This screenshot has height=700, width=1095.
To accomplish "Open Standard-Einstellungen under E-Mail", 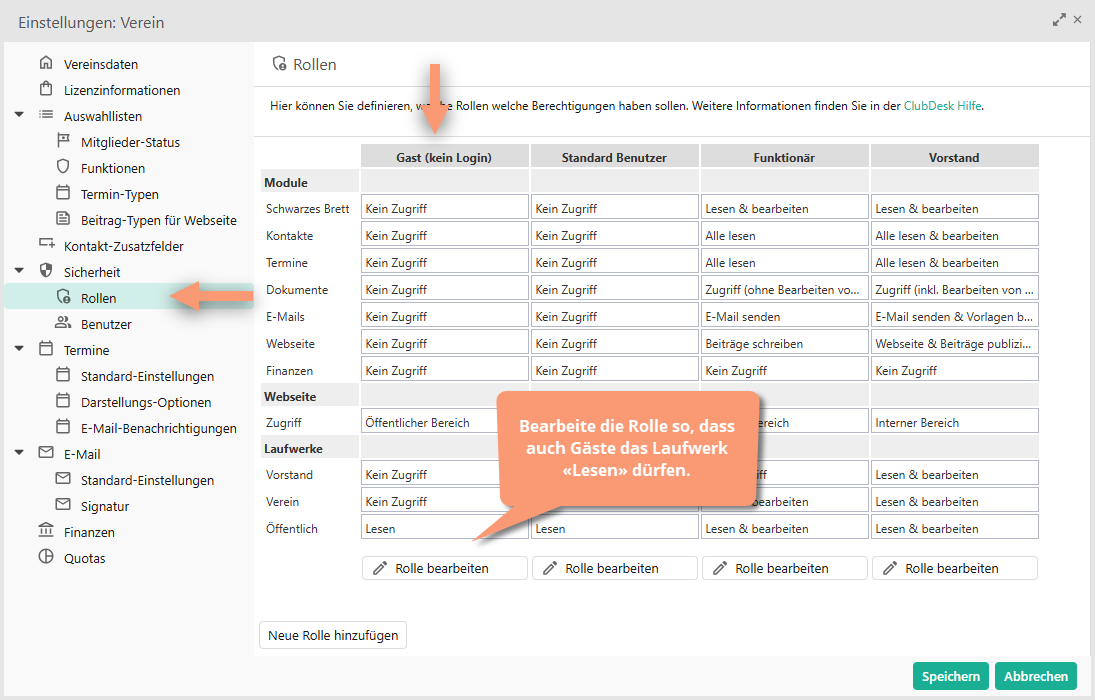I will pyautogui.click(x=147, y=480).
